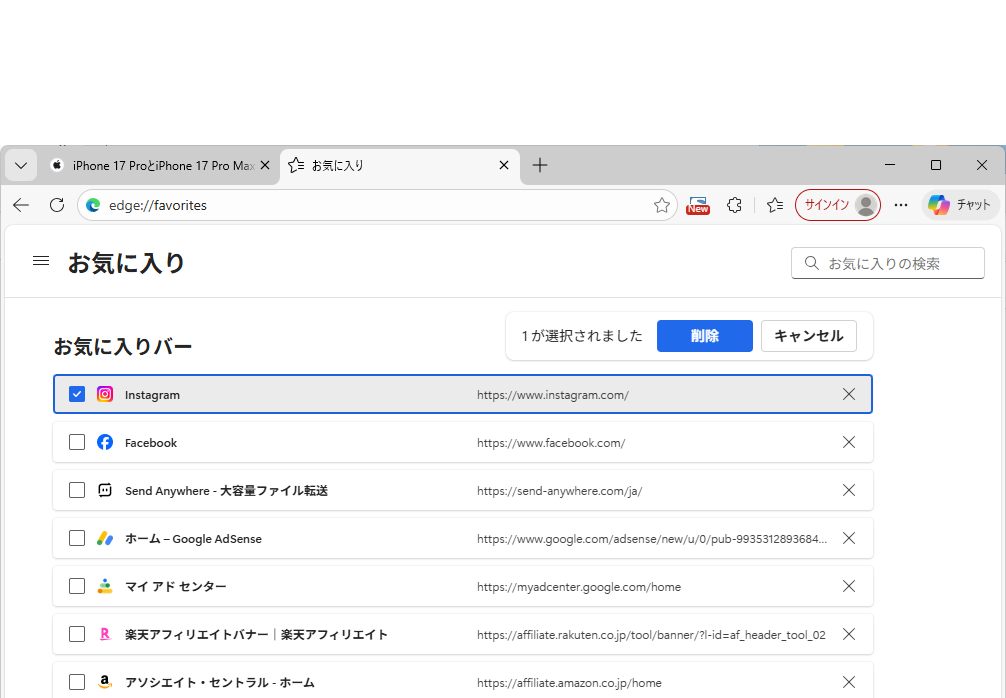This screenshot has height=698, width=1006.
Task: Remove Facebook favorite with X icon
Action: click(849, 442)
